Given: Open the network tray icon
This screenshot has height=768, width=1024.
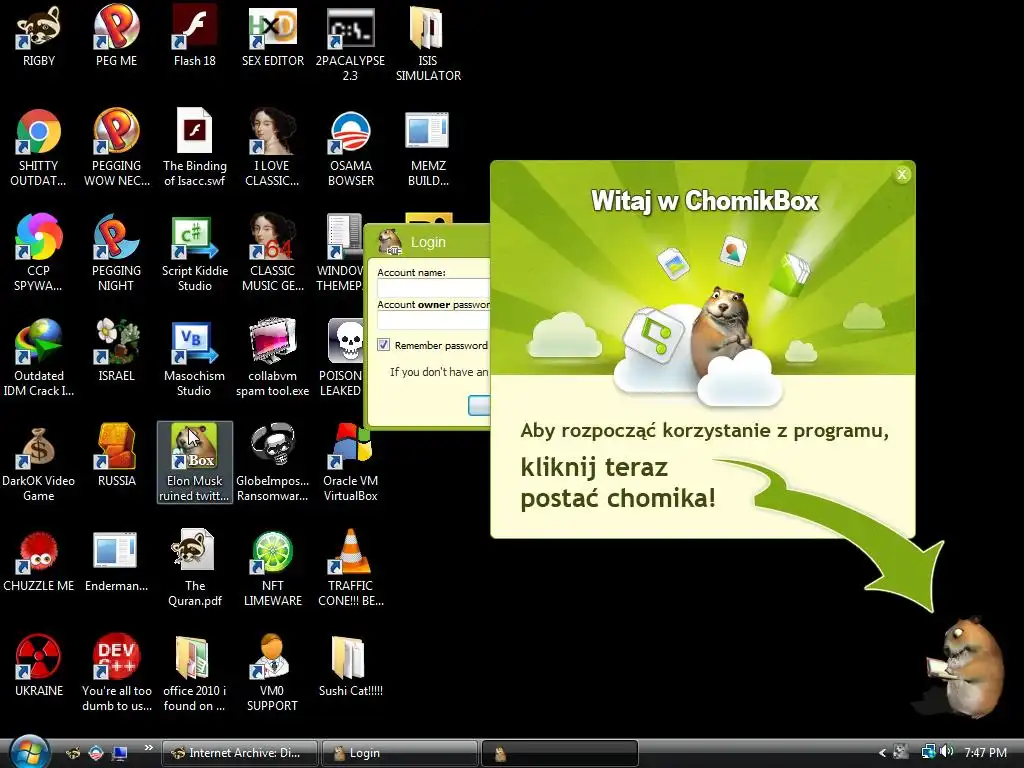Looking at the screenshot, I should [x=928, y=752].
